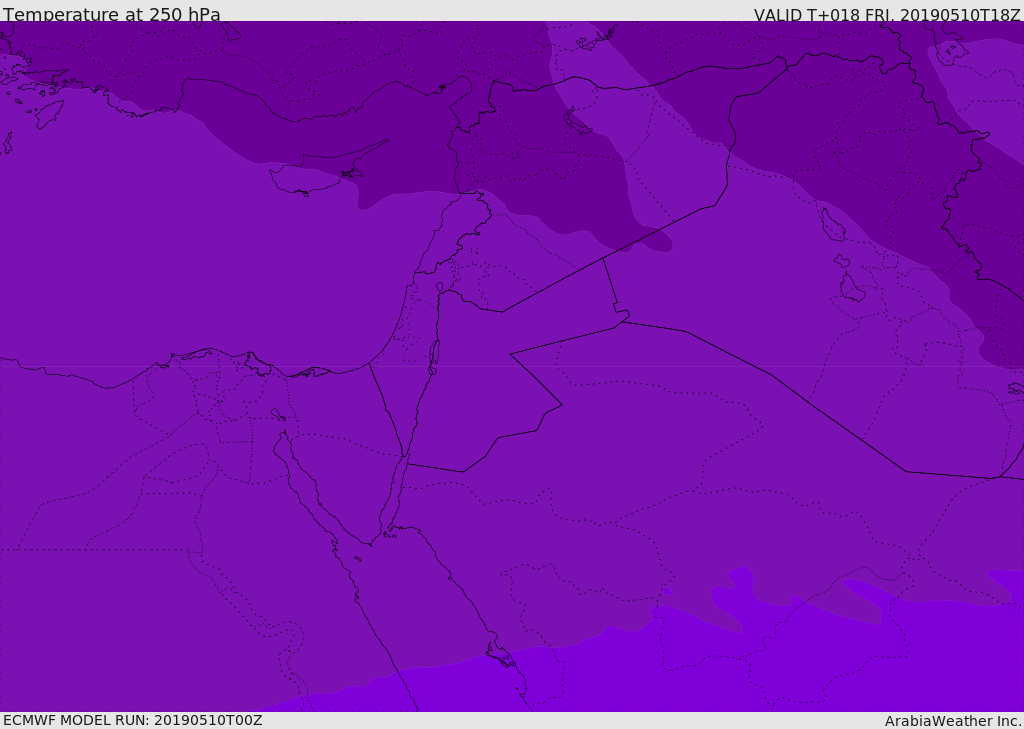Click the Mediterranean Sea medium-purple area
This screenshot has height=729, width=1024.
tap(196, 248)
